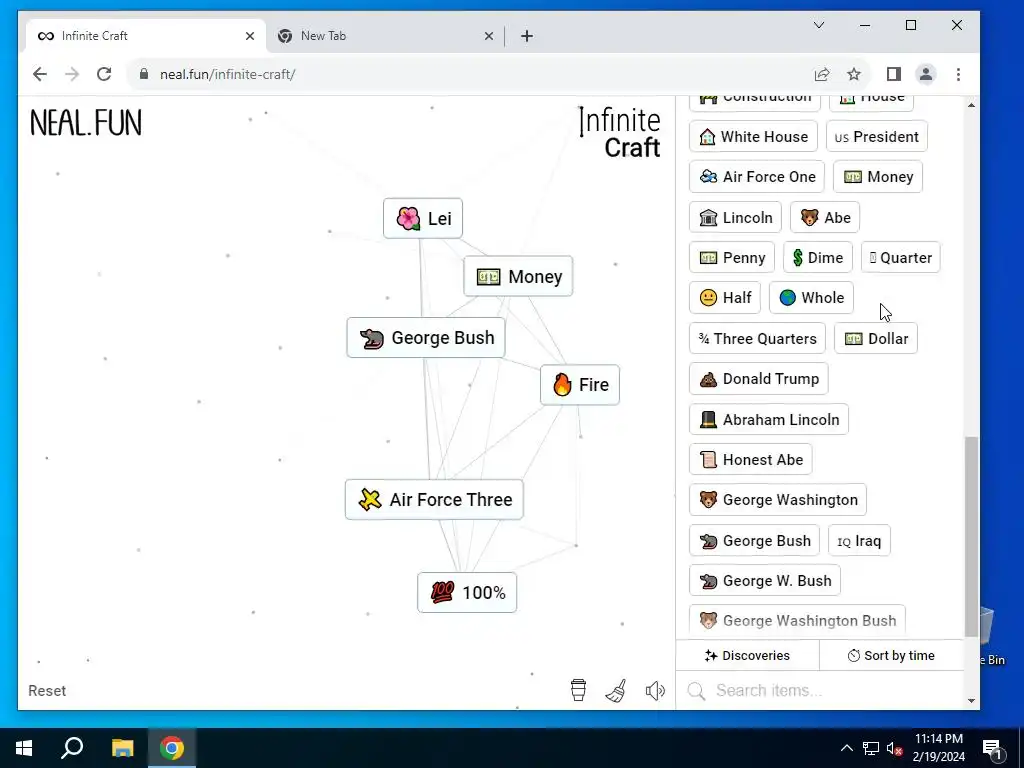Click the broom clear canvas icon
Image resolution: width=1024 pixels, height=768 pixels.
click(616, 690)
